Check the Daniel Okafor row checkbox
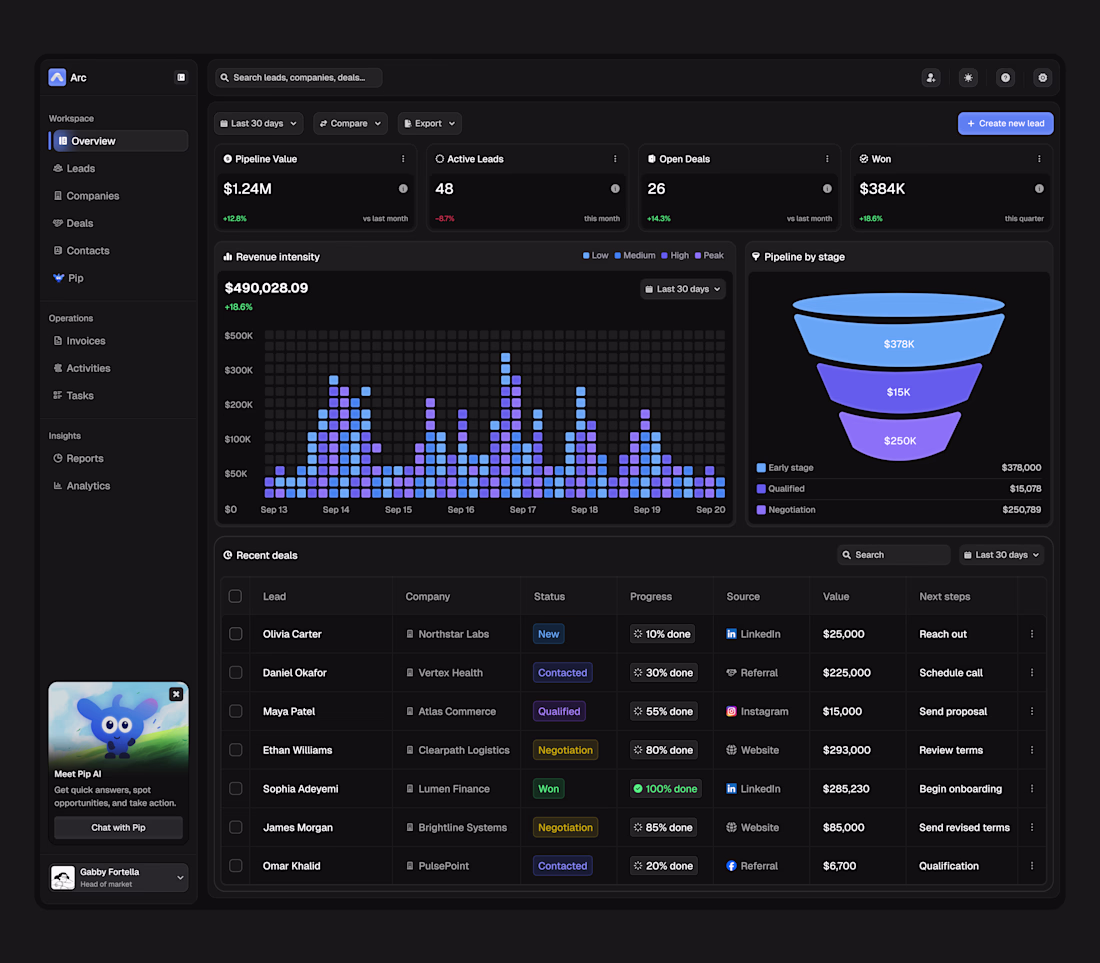The width and height of the screenshot is (1100, 963). coord(236,673)
